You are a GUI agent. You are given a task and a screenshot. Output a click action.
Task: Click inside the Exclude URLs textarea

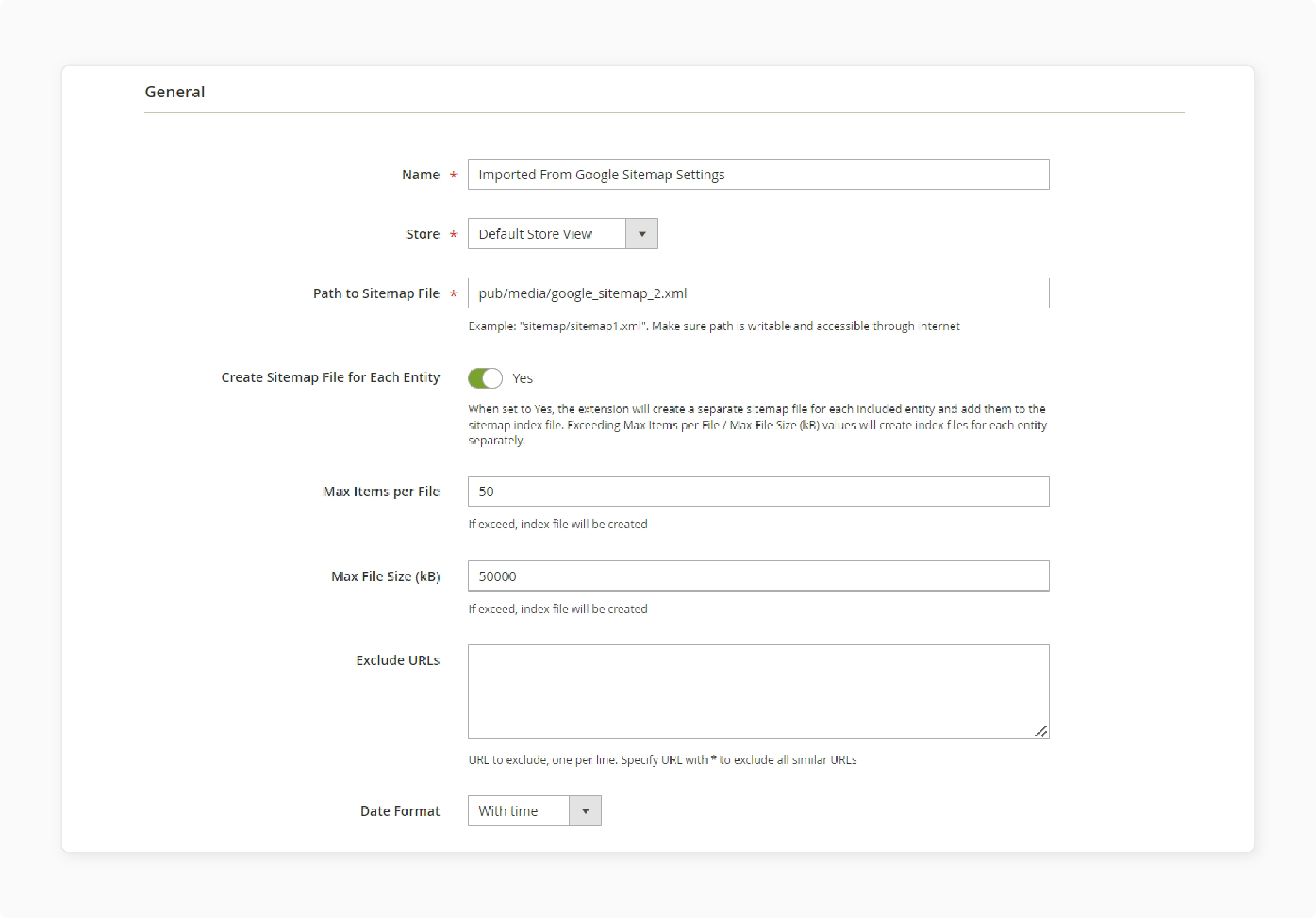[758, 692]
